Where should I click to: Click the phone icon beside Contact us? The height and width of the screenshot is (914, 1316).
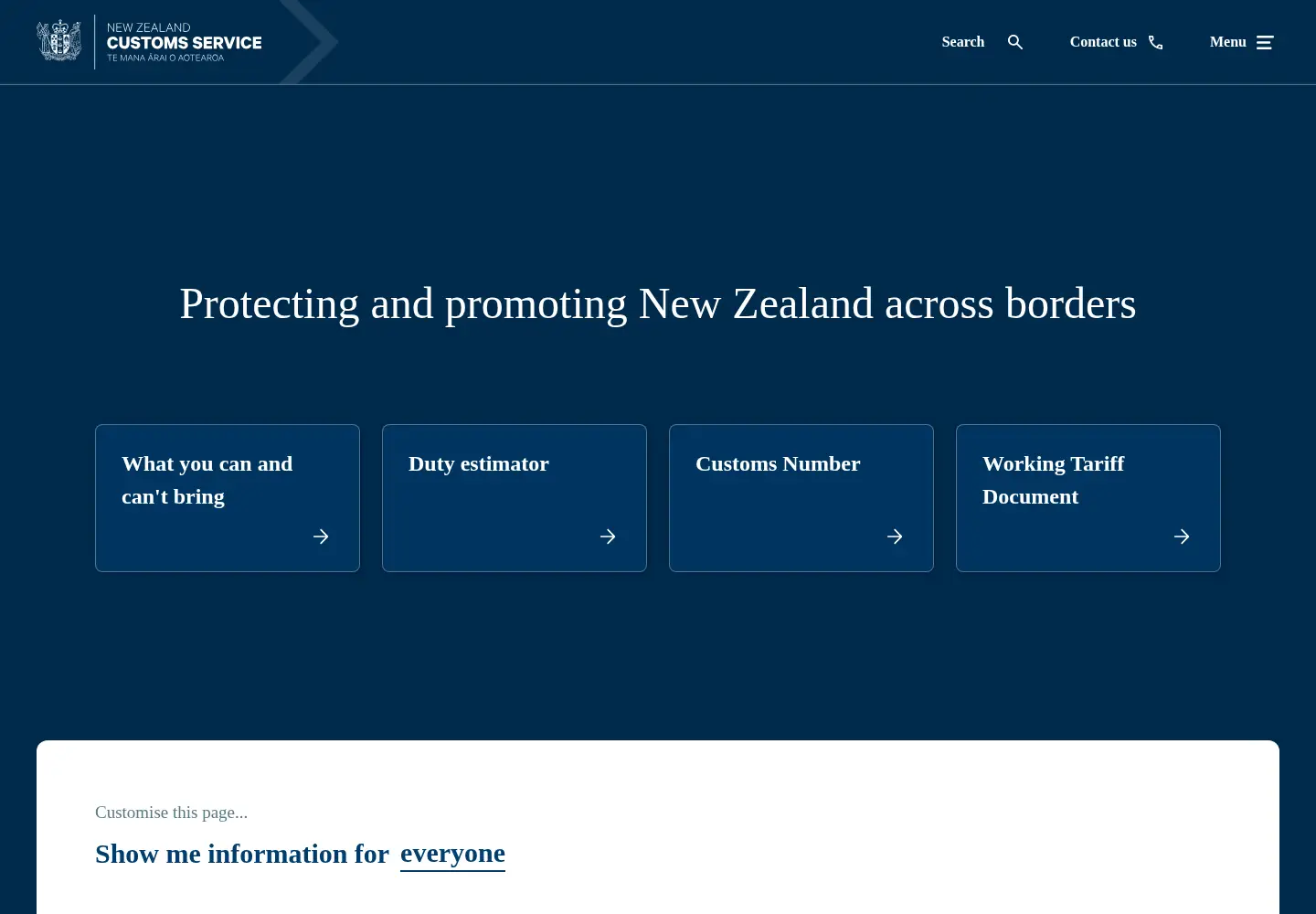point(1156,42)
